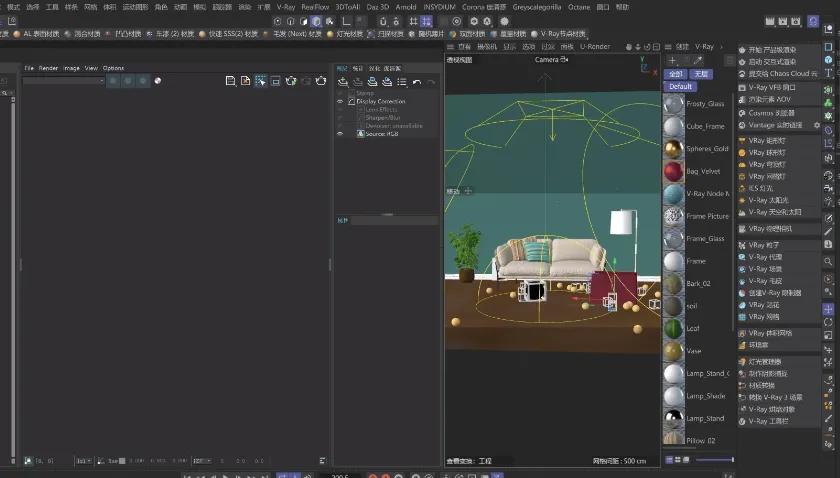Toggle the highlighted cube display mode icon
This screenshot has width=840, height=478.
316,21
